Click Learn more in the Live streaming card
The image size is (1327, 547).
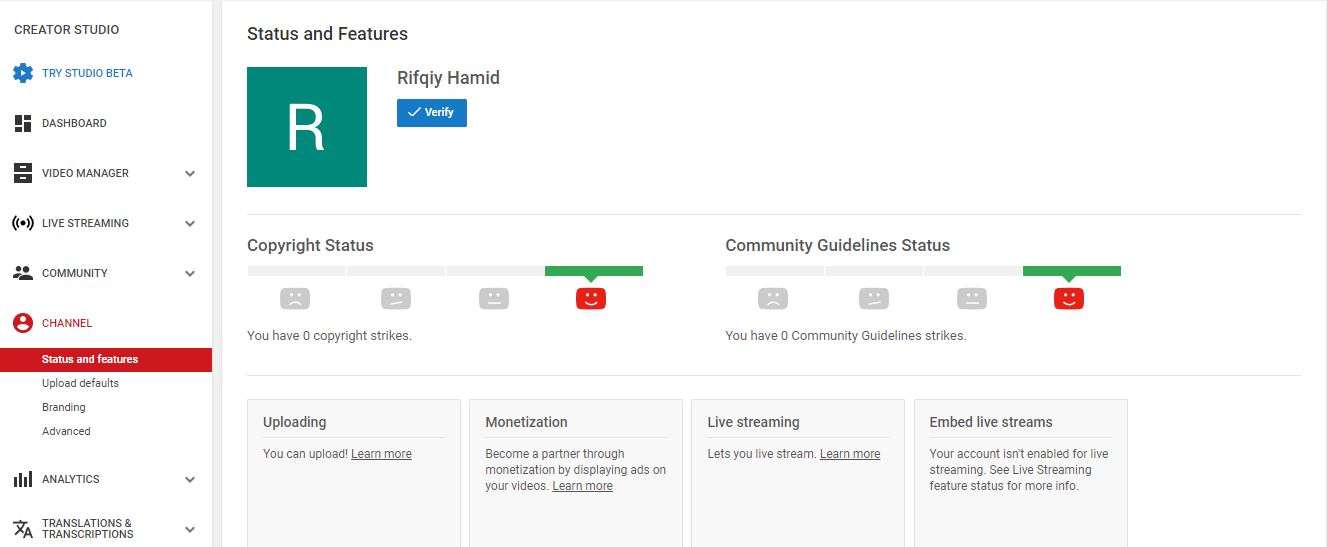(x=850, y=454)
